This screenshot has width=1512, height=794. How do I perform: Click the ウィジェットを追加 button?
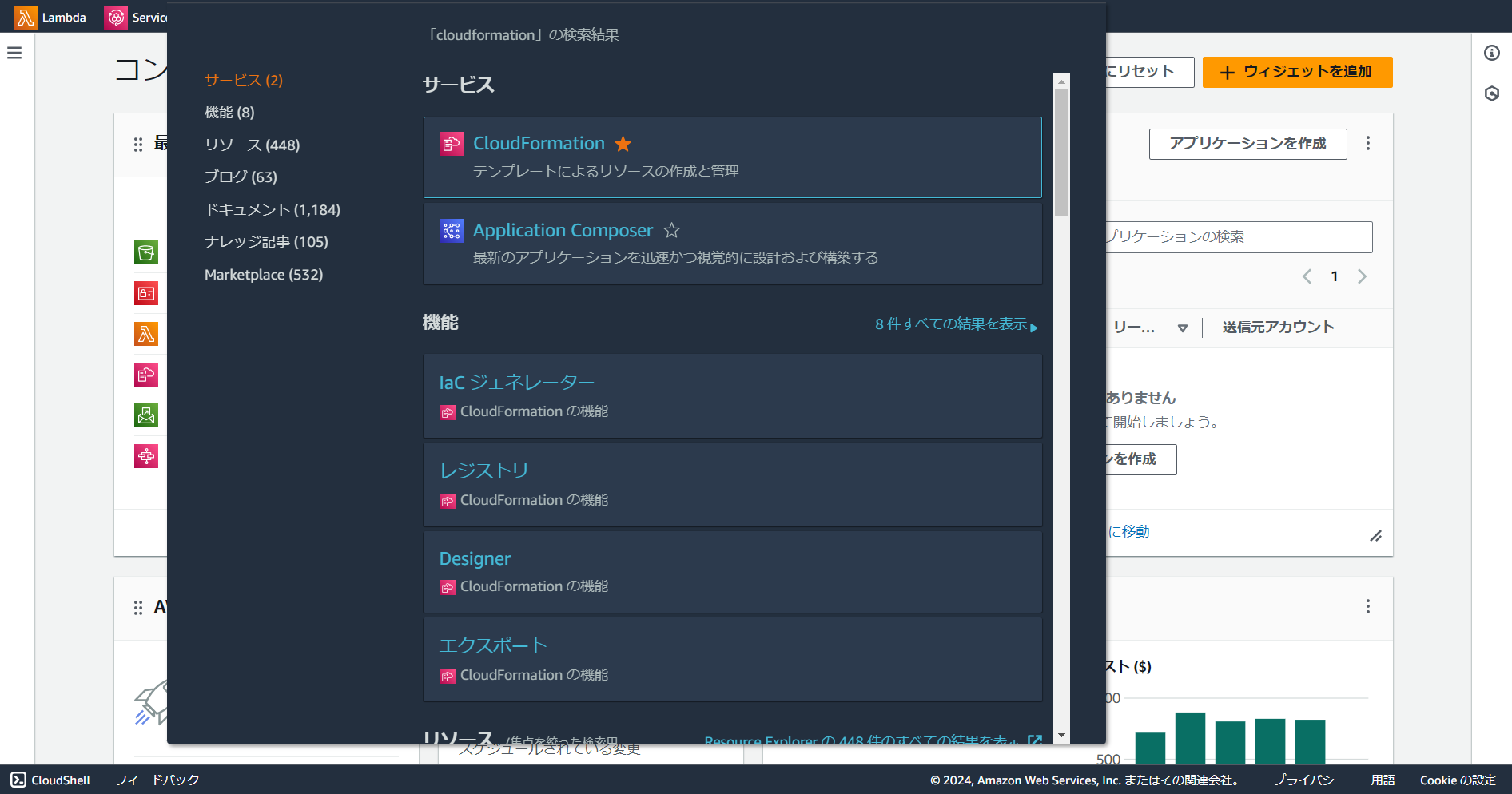point(1297,72)
